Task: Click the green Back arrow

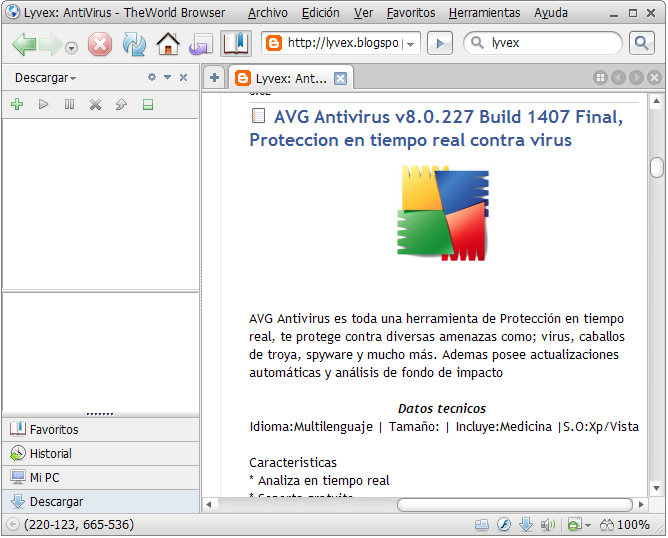Action: coord(23,44)
